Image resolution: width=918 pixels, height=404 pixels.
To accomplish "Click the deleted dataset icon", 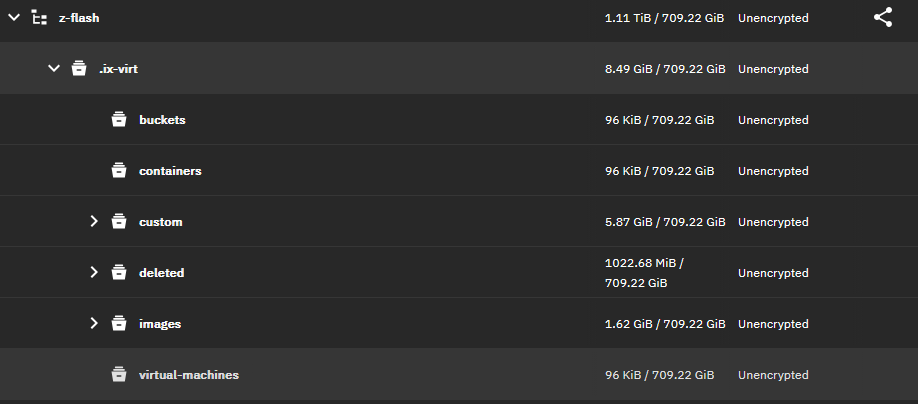I will tap(119, 272).
